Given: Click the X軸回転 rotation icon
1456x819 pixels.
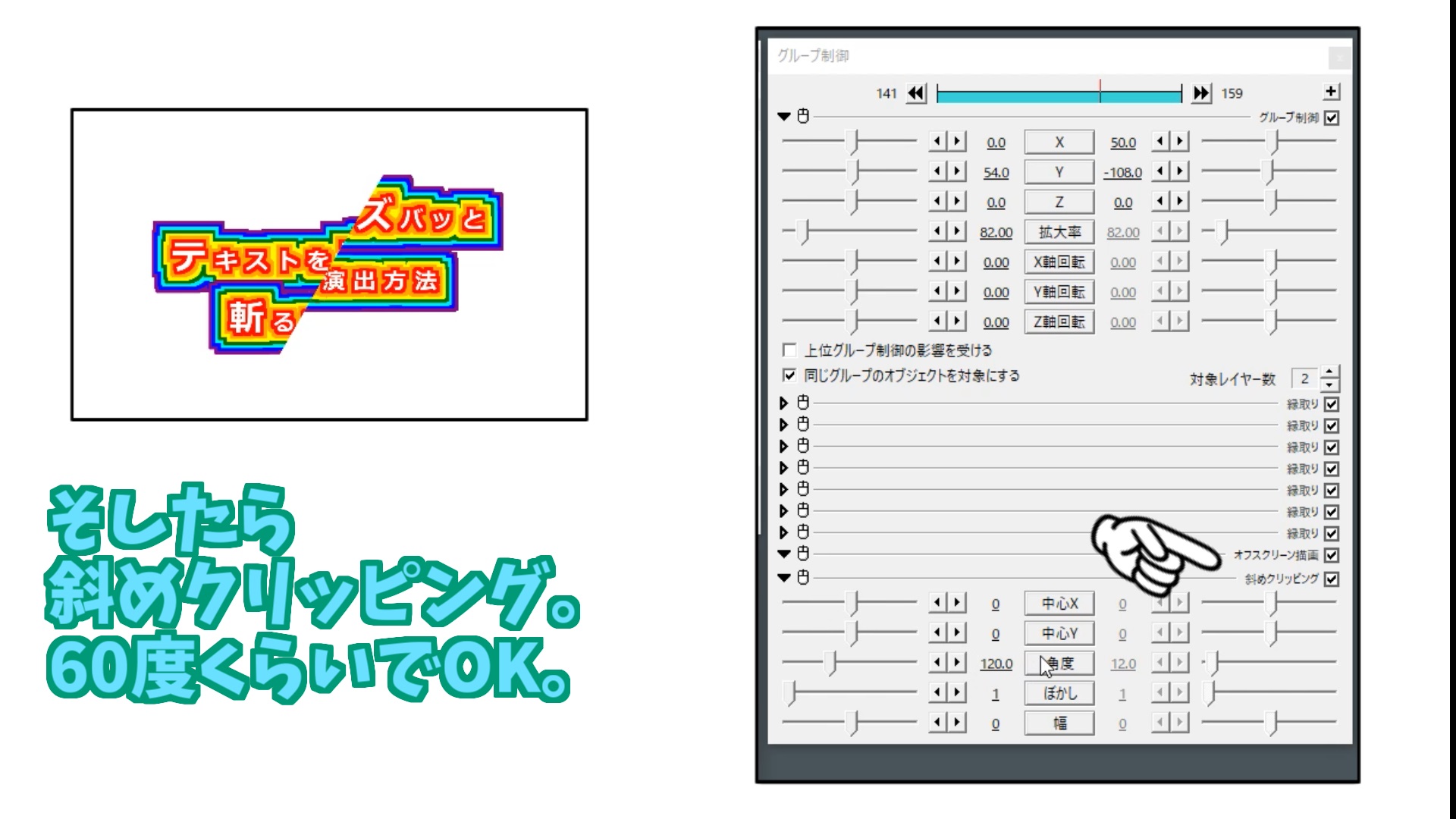Looking at the screenshot, I should [1058, 262].
